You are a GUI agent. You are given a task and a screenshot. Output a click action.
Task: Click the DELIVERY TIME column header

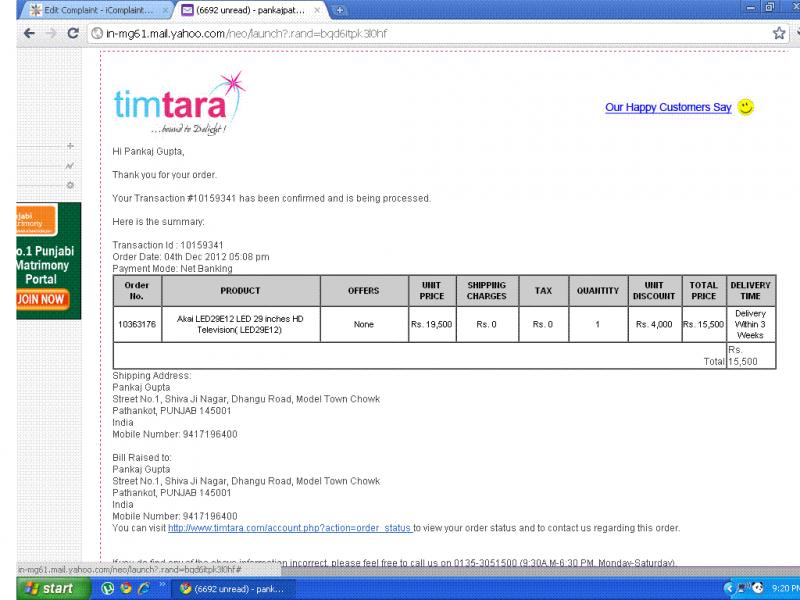coord(750,291)
